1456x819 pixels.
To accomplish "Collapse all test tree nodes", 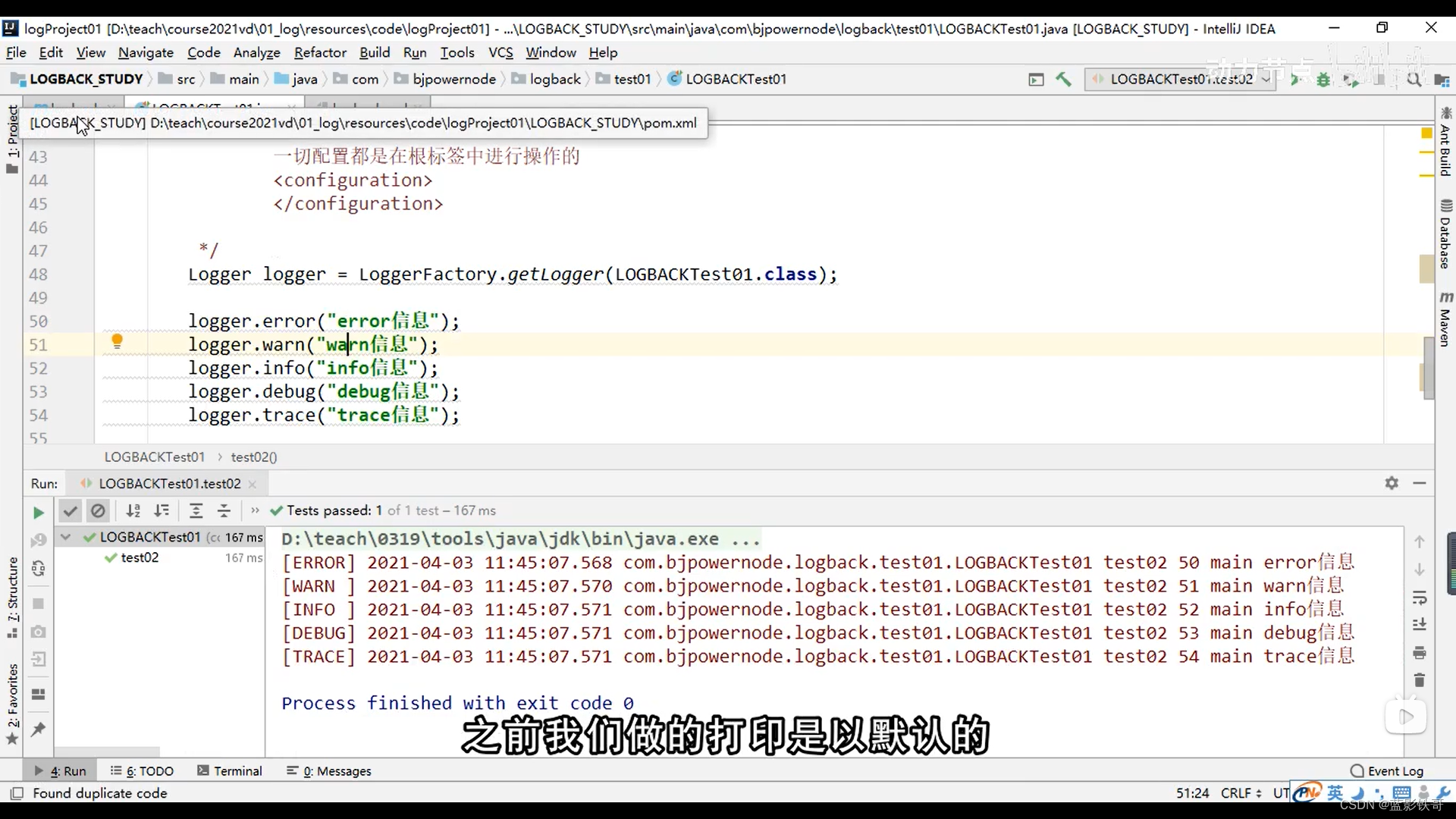I will (x=224, y=511).
